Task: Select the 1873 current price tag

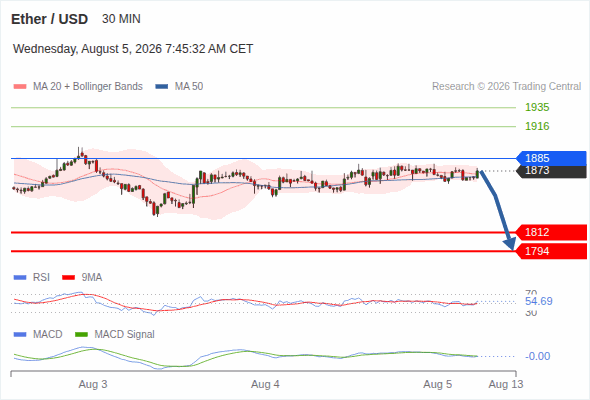Action: click(551, 171)
